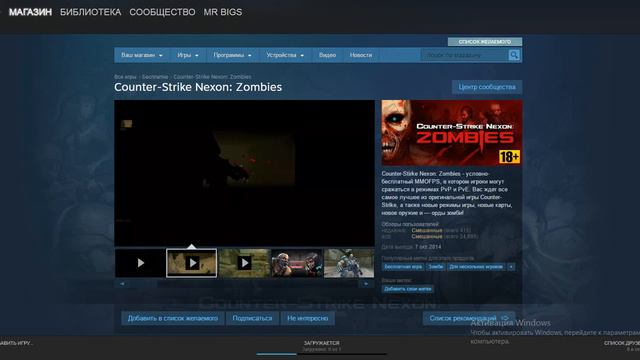Open the МАГАЗИН tab

pos(30,12)
